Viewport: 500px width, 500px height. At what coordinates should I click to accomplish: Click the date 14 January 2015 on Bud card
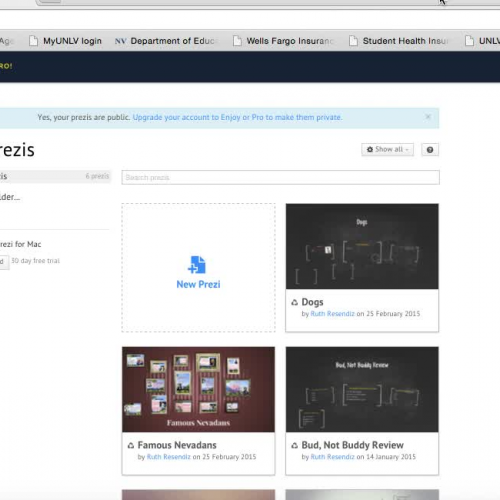pos(391,457)
